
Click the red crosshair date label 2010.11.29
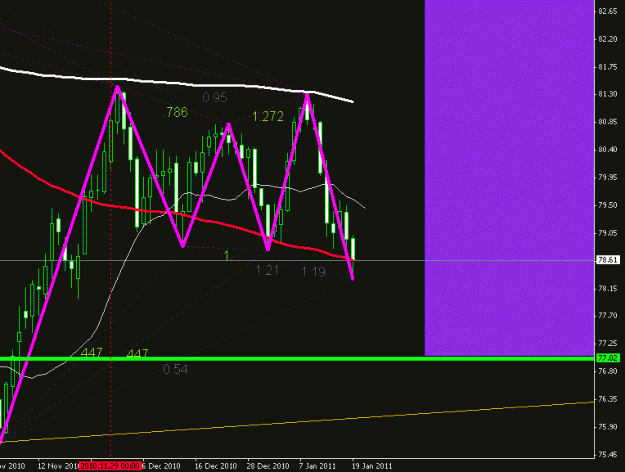coord(110,466)
